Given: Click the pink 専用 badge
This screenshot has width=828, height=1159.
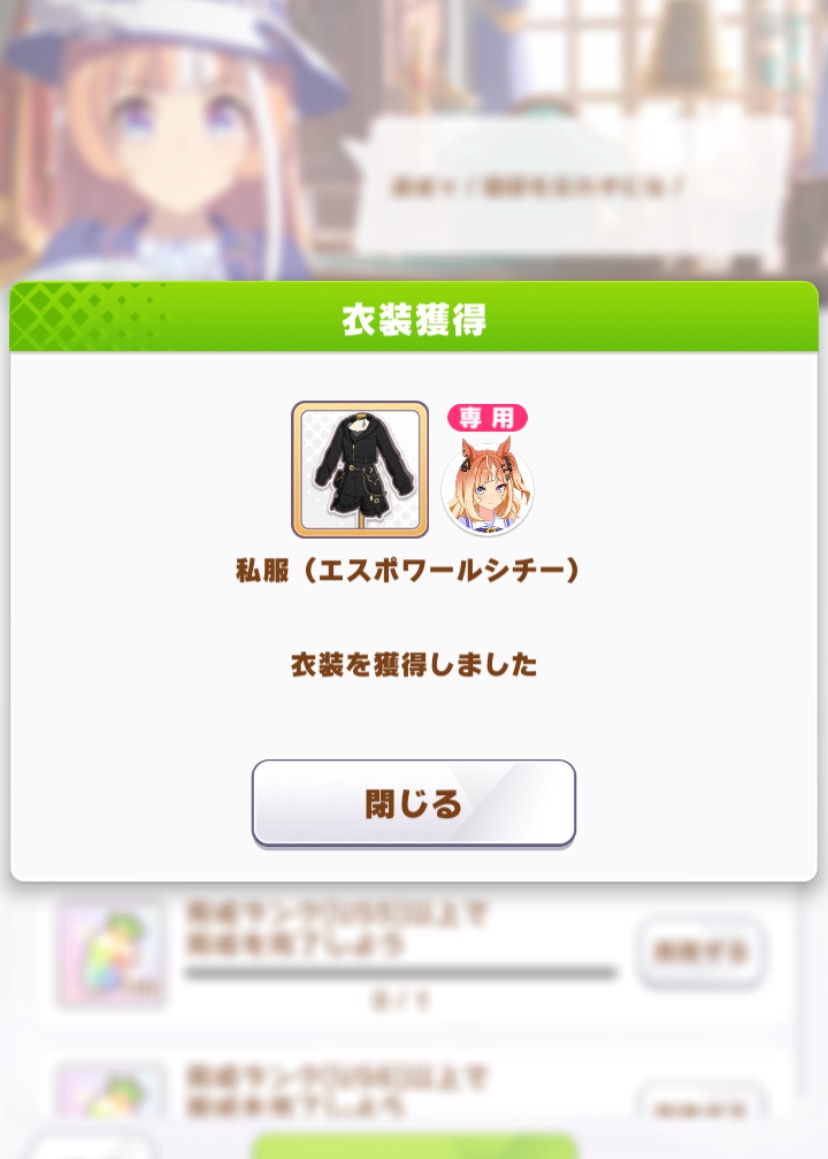Looking at the screenshot, I should pos(487,418).
